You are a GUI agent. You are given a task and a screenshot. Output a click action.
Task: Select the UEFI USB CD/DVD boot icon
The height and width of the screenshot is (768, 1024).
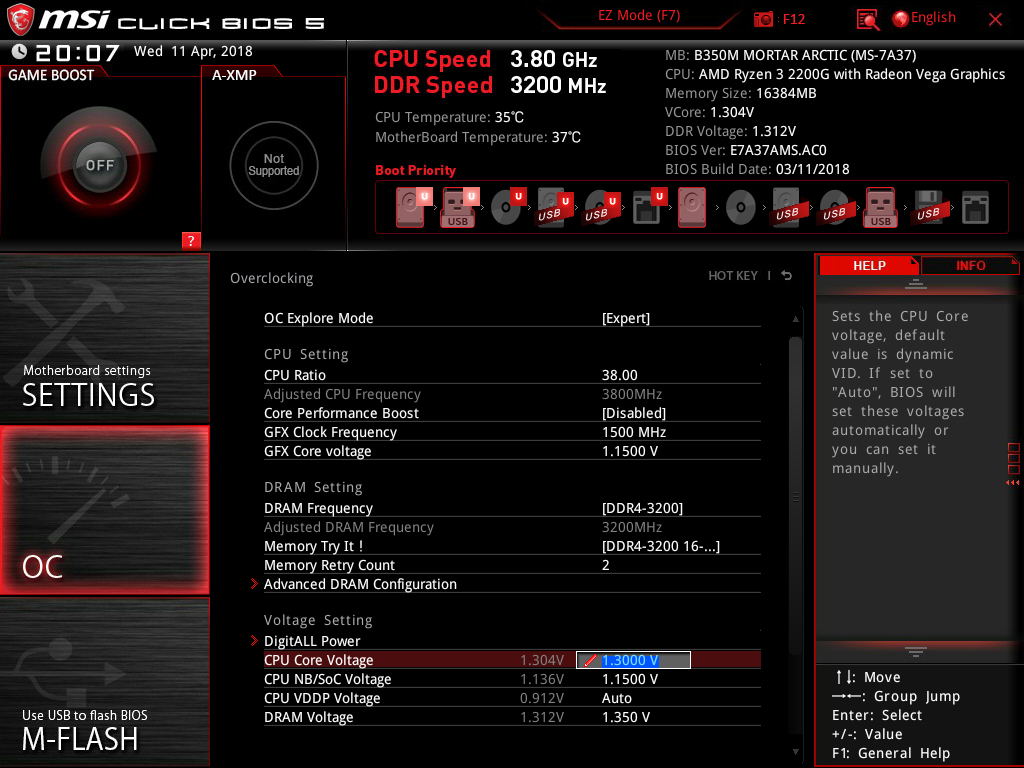(x=601, y=208)
